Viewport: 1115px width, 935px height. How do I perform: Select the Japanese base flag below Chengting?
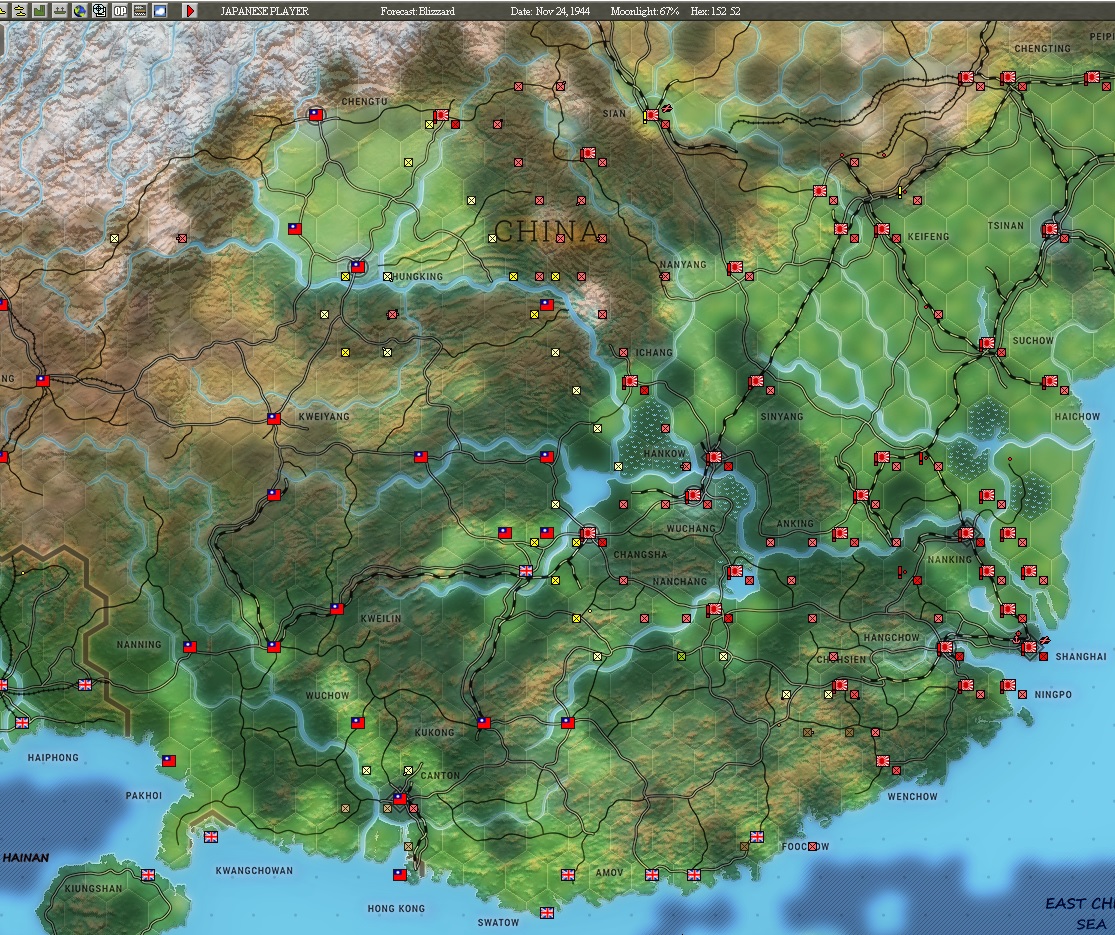(1008, 77)
